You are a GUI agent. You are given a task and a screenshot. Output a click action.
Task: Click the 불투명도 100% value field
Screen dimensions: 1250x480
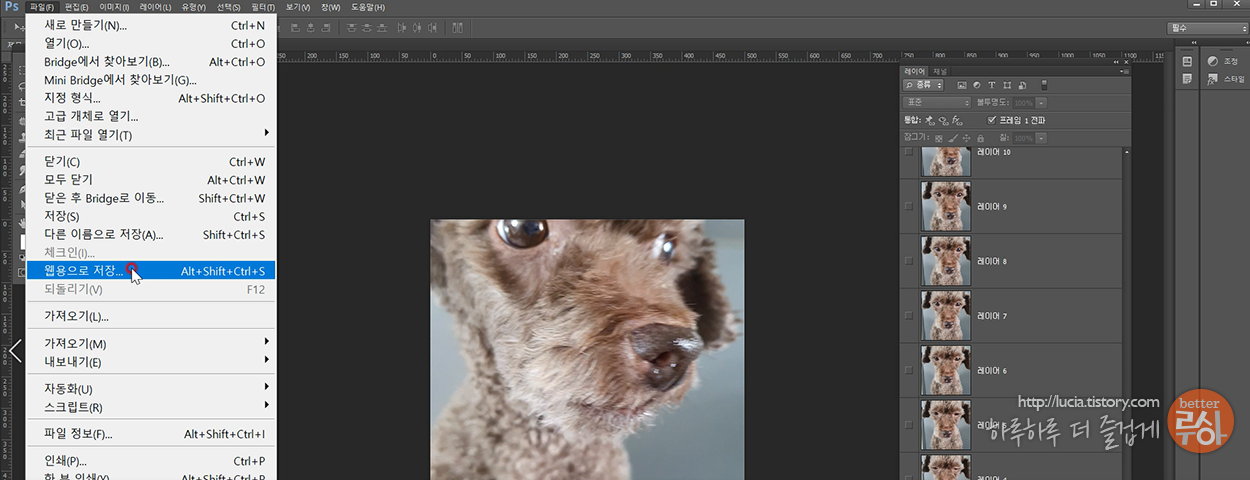(1023, 103)
